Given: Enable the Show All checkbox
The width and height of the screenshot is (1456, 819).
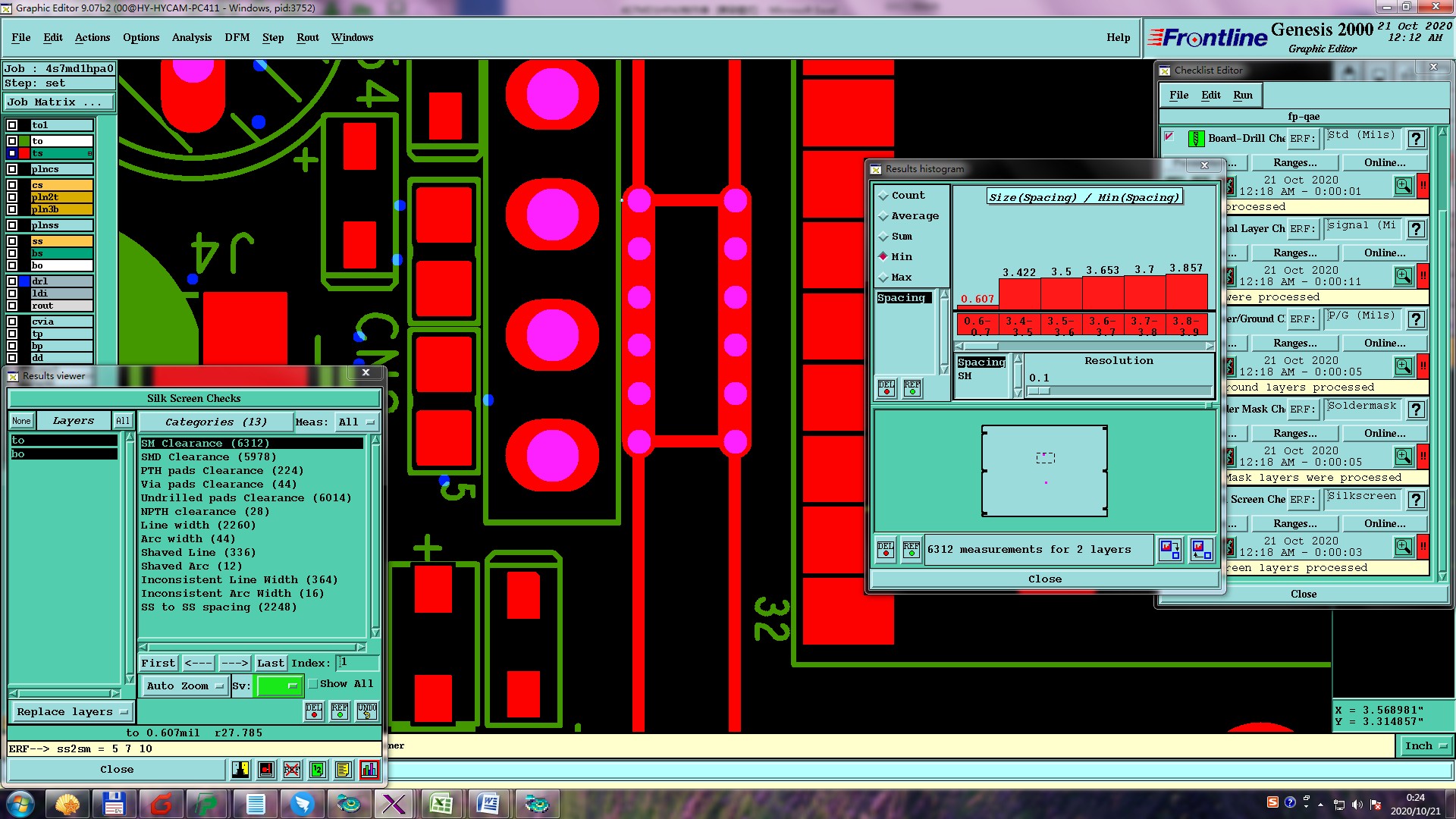Looking at the screenshot, I should click(x=313, y=684).
